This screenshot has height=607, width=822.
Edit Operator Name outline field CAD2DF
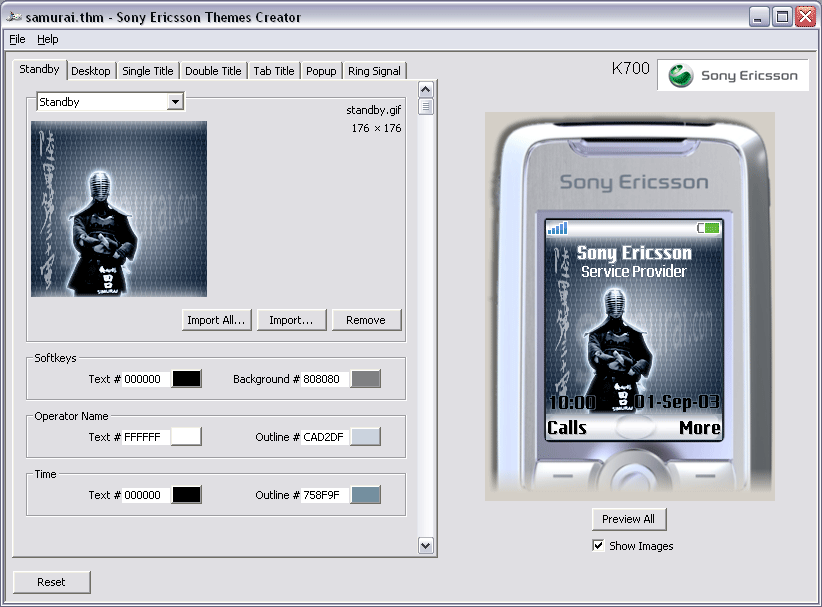(325, 437)
